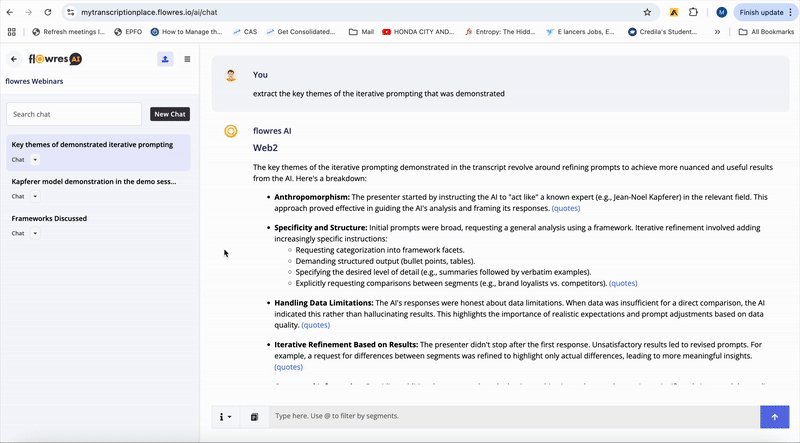
Task: Open Refresh meetings bookmark
Action: click(x=68, y=32)
